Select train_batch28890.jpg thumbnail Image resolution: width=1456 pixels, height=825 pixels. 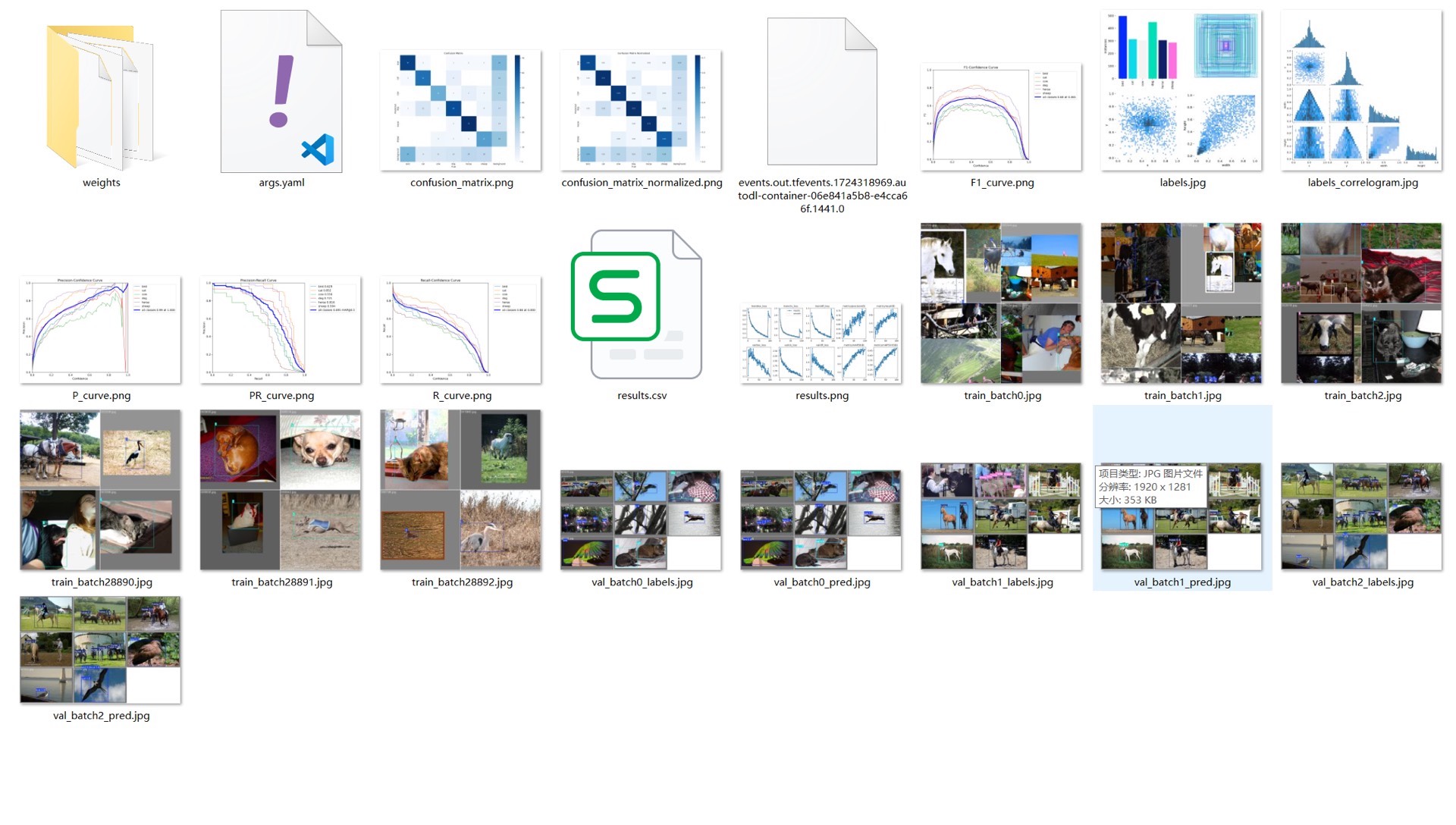tap(101, 490)
